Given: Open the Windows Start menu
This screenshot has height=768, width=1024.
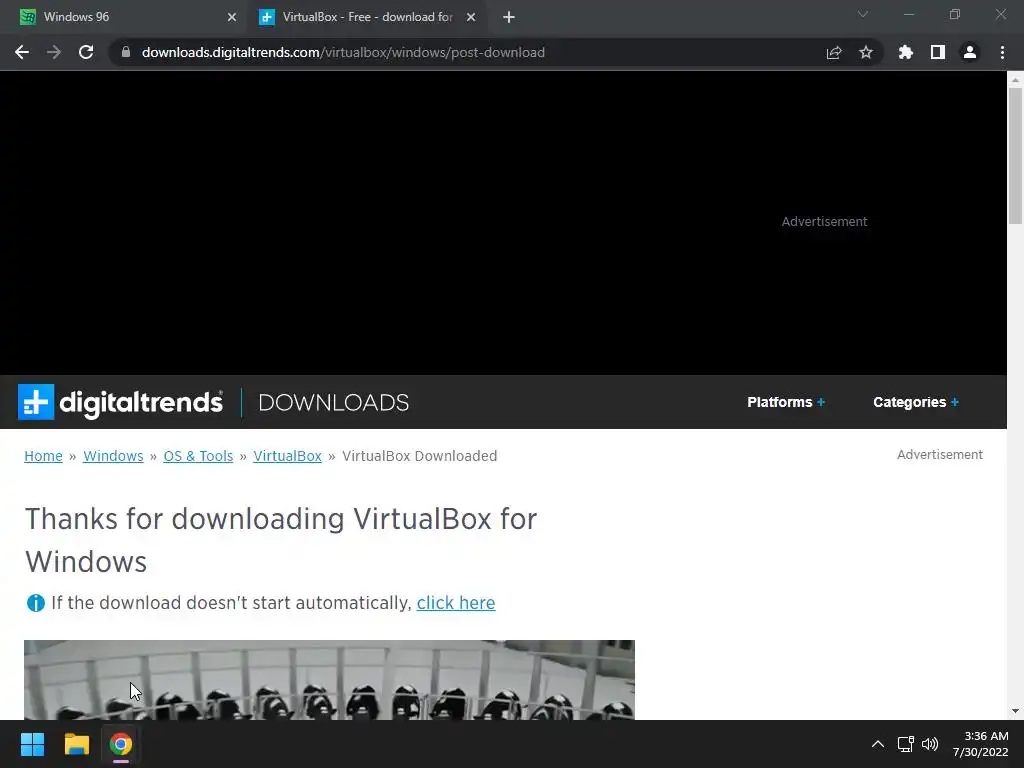Looking at the screenshot, I should click(x=32, y=744).
